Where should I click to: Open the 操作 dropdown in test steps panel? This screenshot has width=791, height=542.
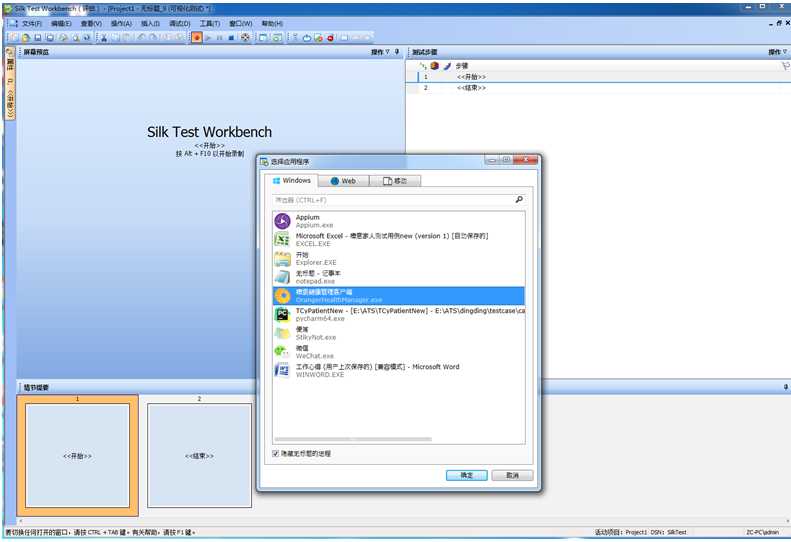tap(778, 52)
